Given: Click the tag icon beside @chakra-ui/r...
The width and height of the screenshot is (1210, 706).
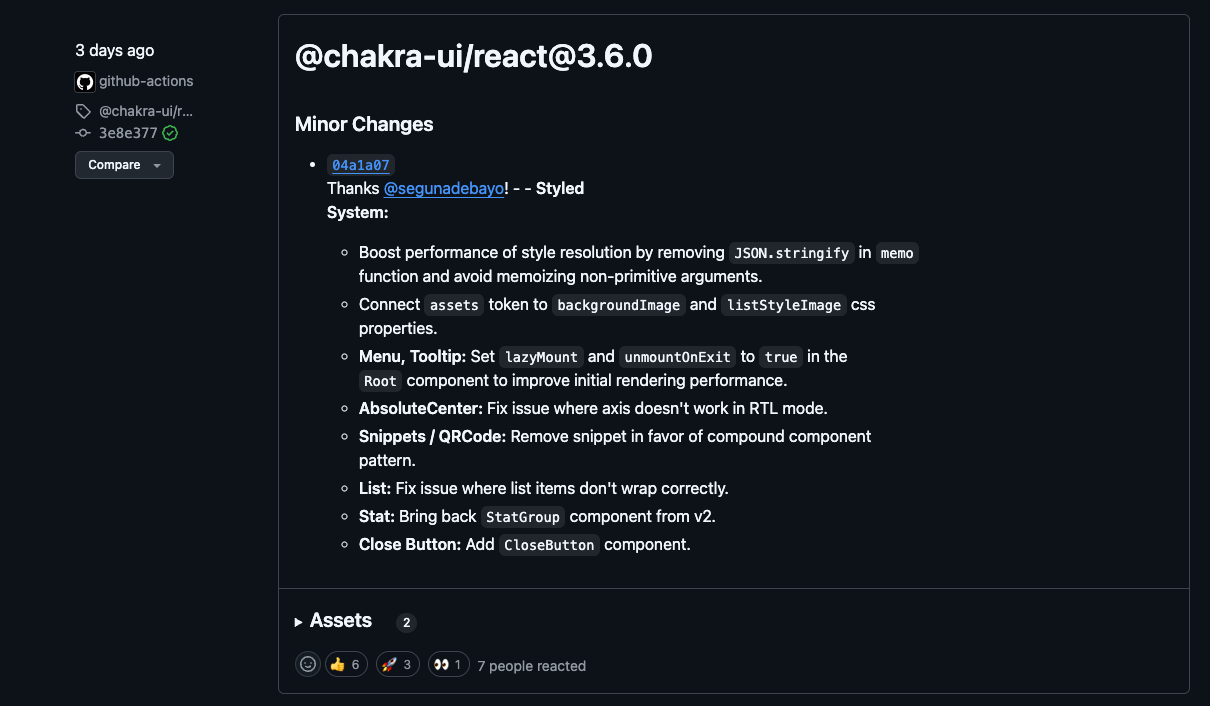Looking at the screenshot, I should click(83, 111).
